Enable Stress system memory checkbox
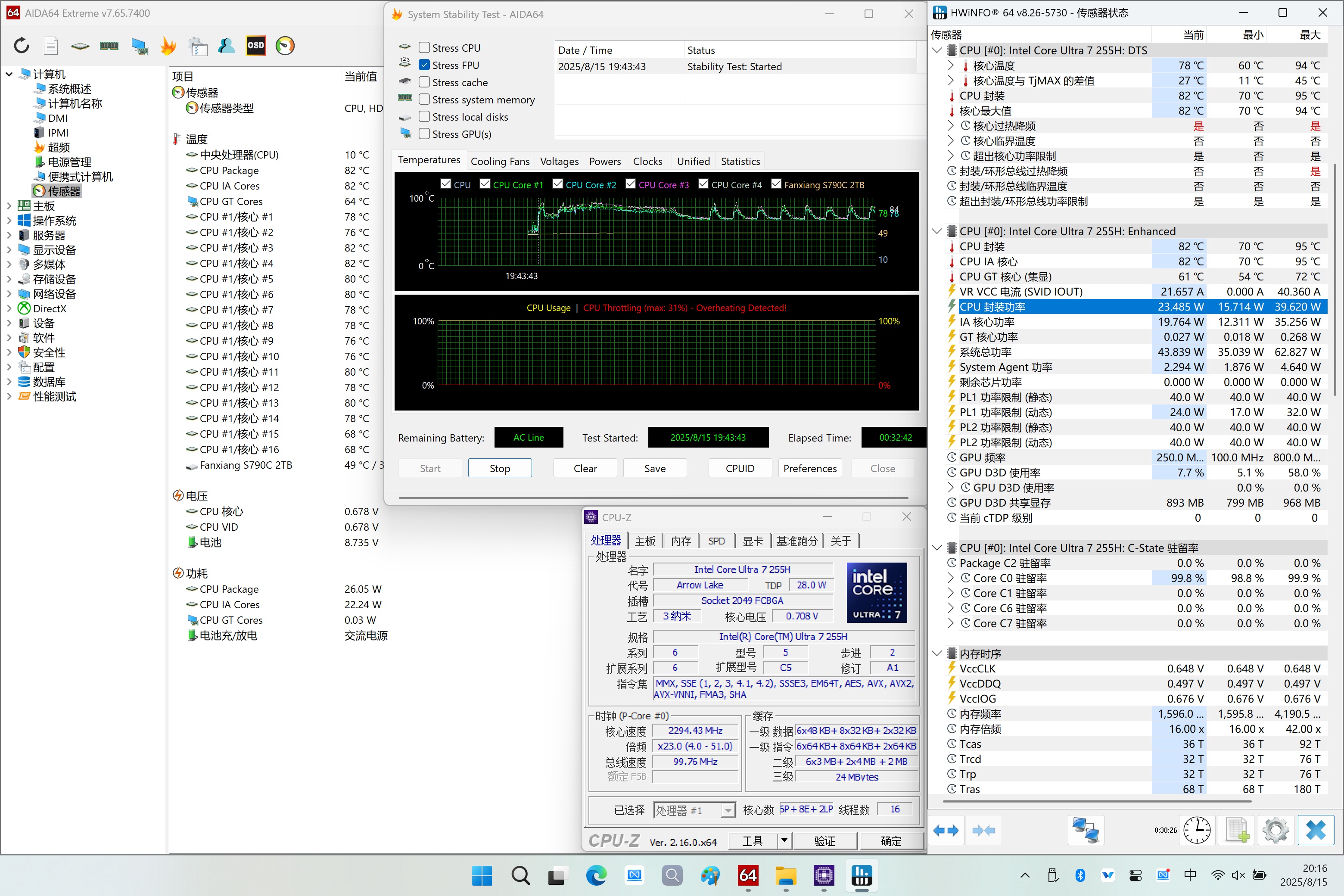1344x896 pixels. [424, 99]
